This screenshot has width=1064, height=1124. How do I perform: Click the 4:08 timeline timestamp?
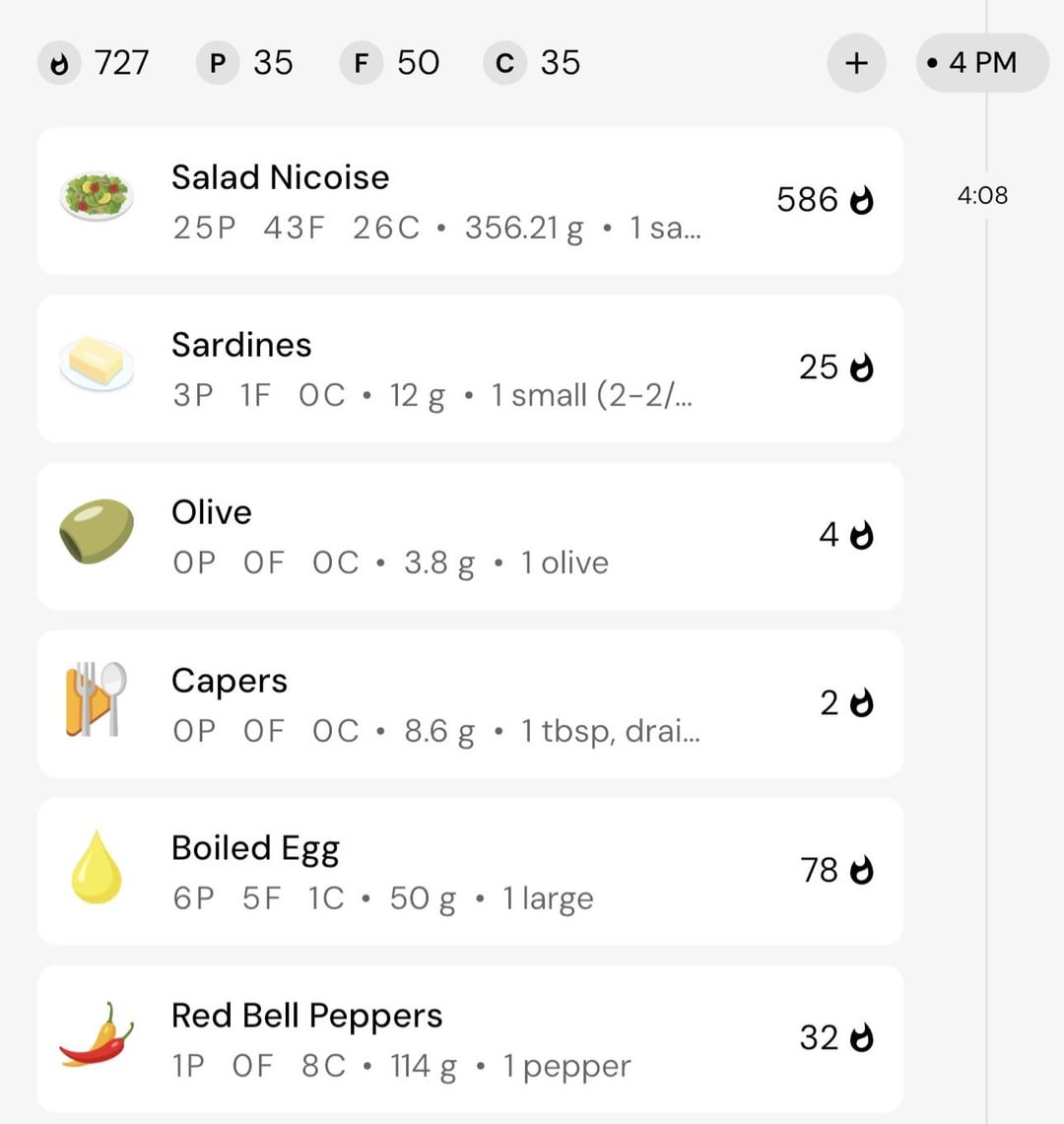click(x=982, y=195)
